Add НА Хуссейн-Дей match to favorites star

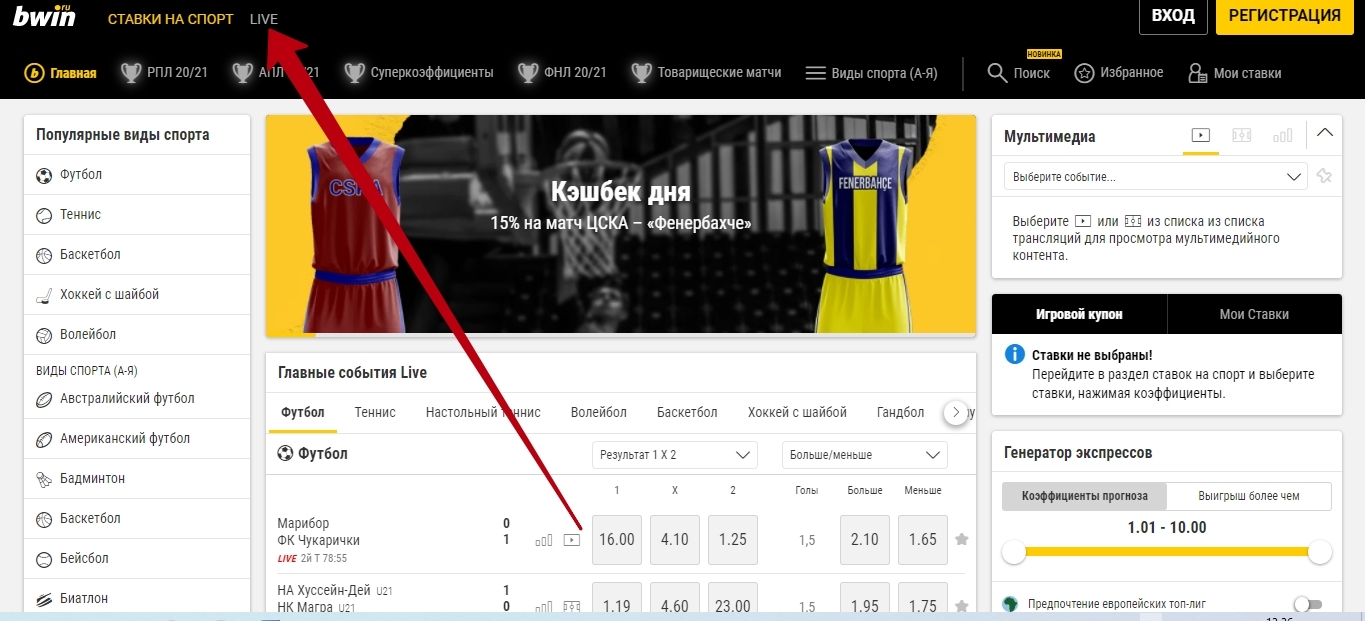pyautogui.click(x=961, y=606)
